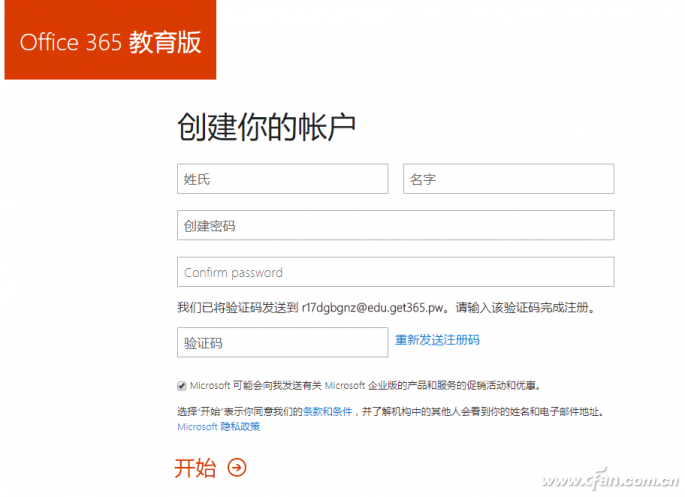Image resolution: width=685 pixels, height=497 pixels.
Task: Click the 验证码 verification code field
Action: [282, 342]
